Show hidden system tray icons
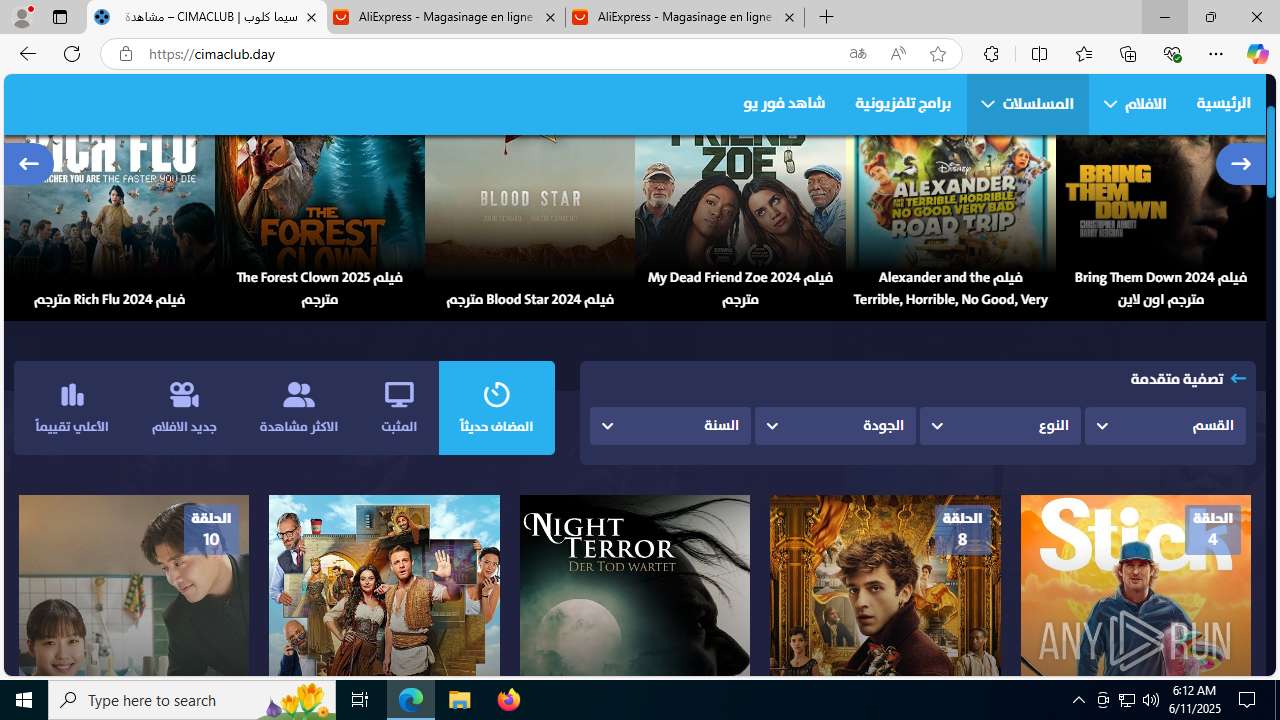This screenshot has height=720, width=1280. [x=1078, y=700]
